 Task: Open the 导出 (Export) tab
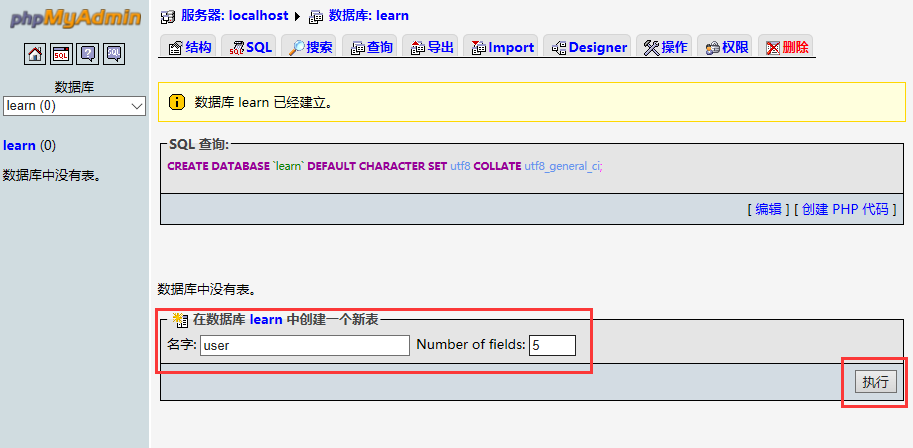(x=430, y=47)
